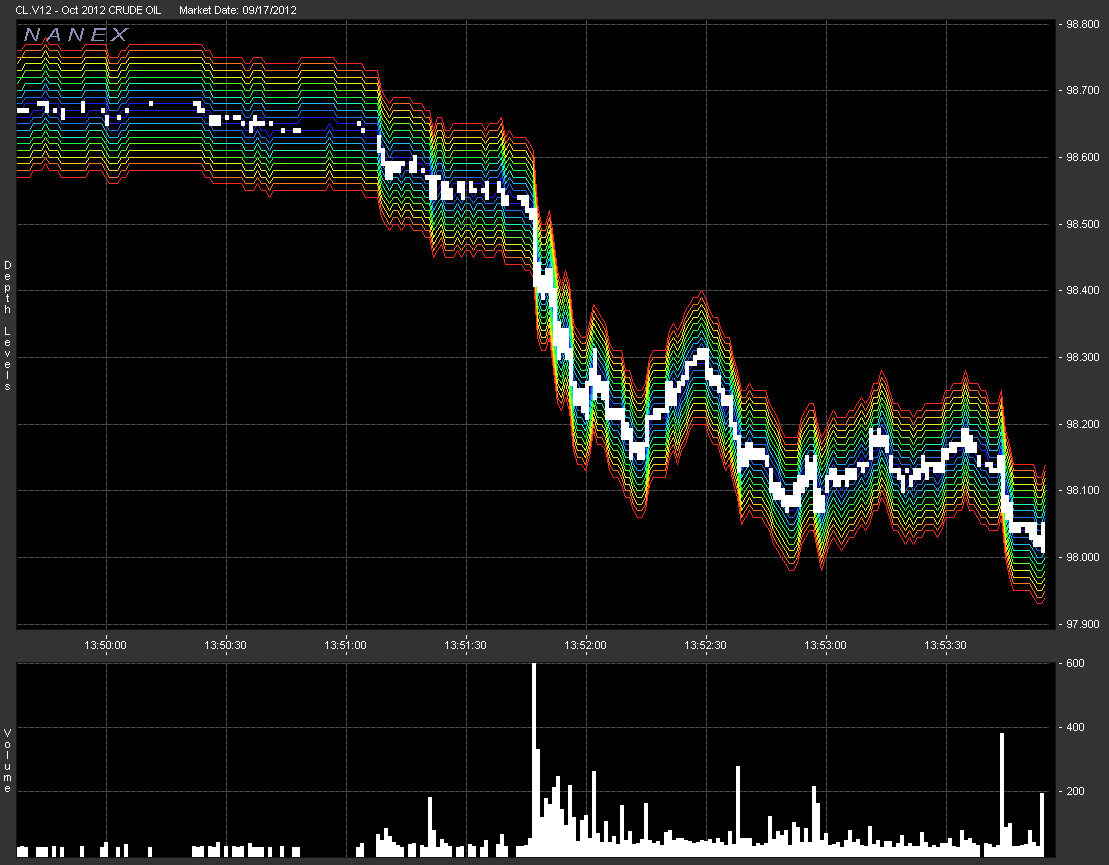Select the 13:50:30 time axis label
The image size is (1109, 865).
coord(227,646)
